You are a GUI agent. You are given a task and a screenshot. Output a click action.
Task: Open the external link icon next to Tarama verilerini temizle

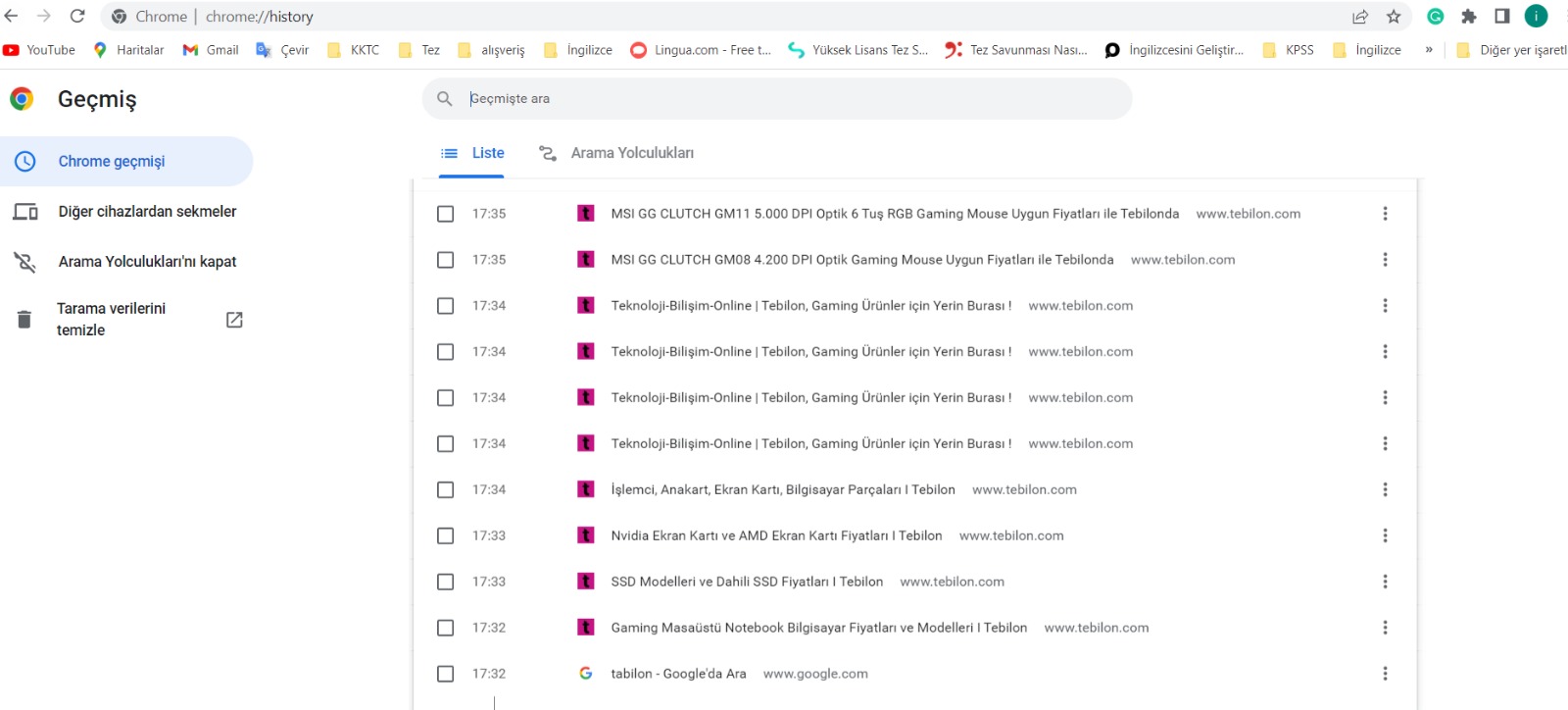tap(234, 320)
